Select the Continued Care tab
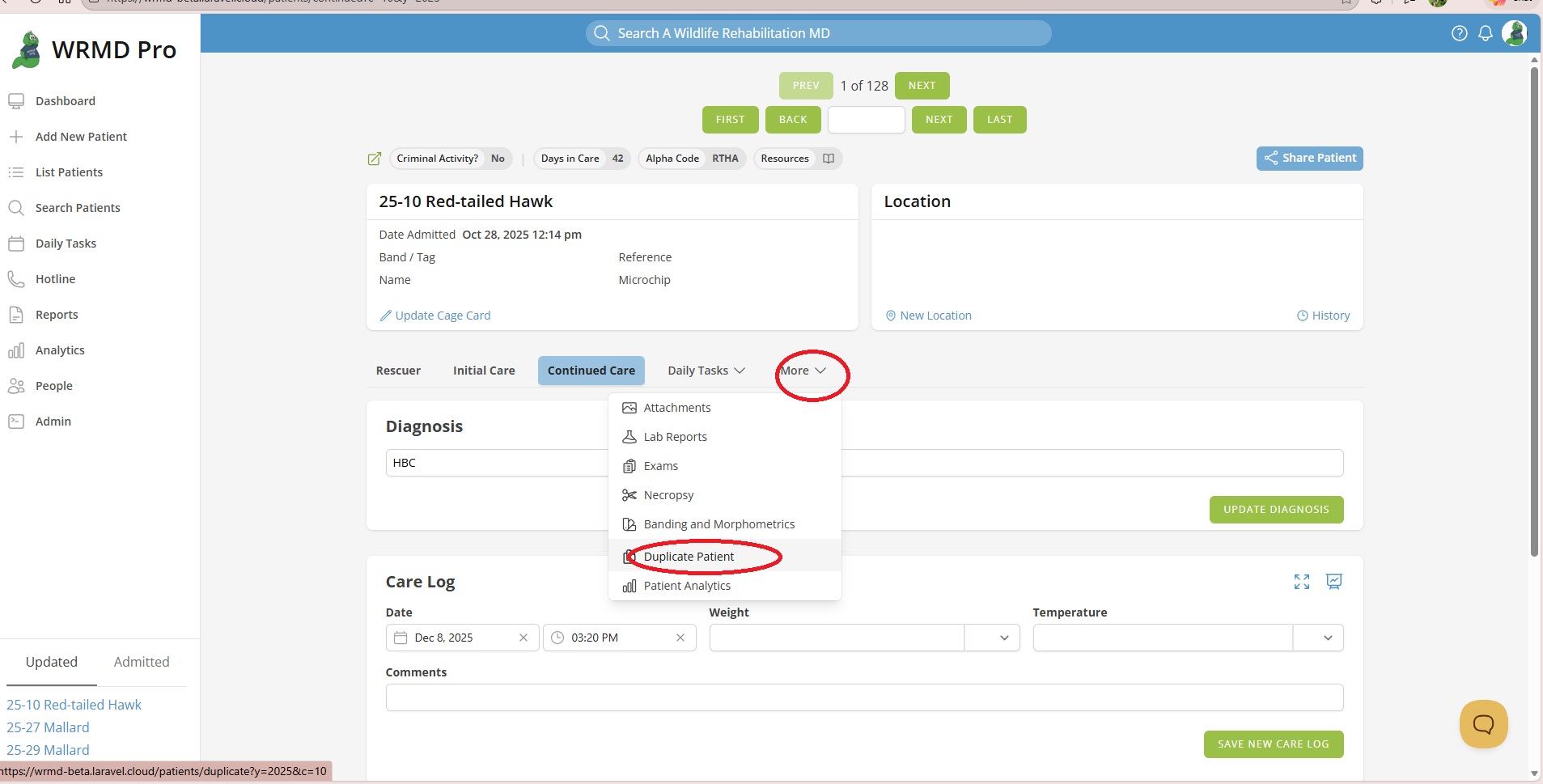Viewport: 1543px width, 784px height. [591, 371]
